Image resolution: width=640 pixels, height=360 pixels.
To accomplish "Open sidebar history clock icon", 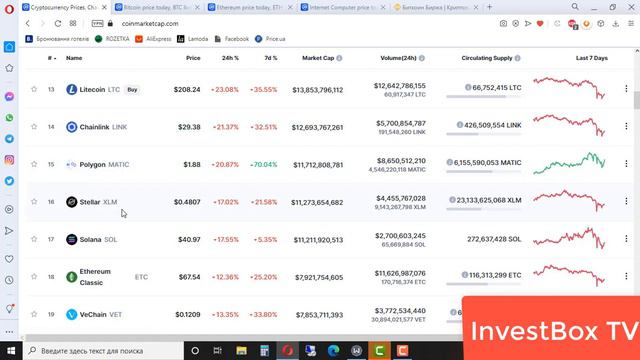I will pyautogui.click(x=9, y=280).
